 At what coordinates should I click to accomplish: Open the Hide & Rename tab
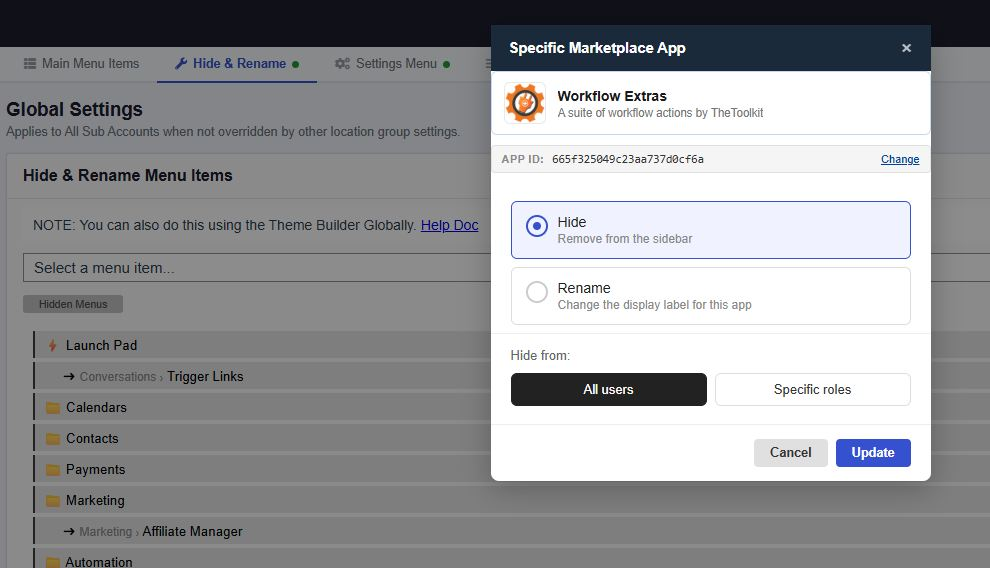point(237,64)
